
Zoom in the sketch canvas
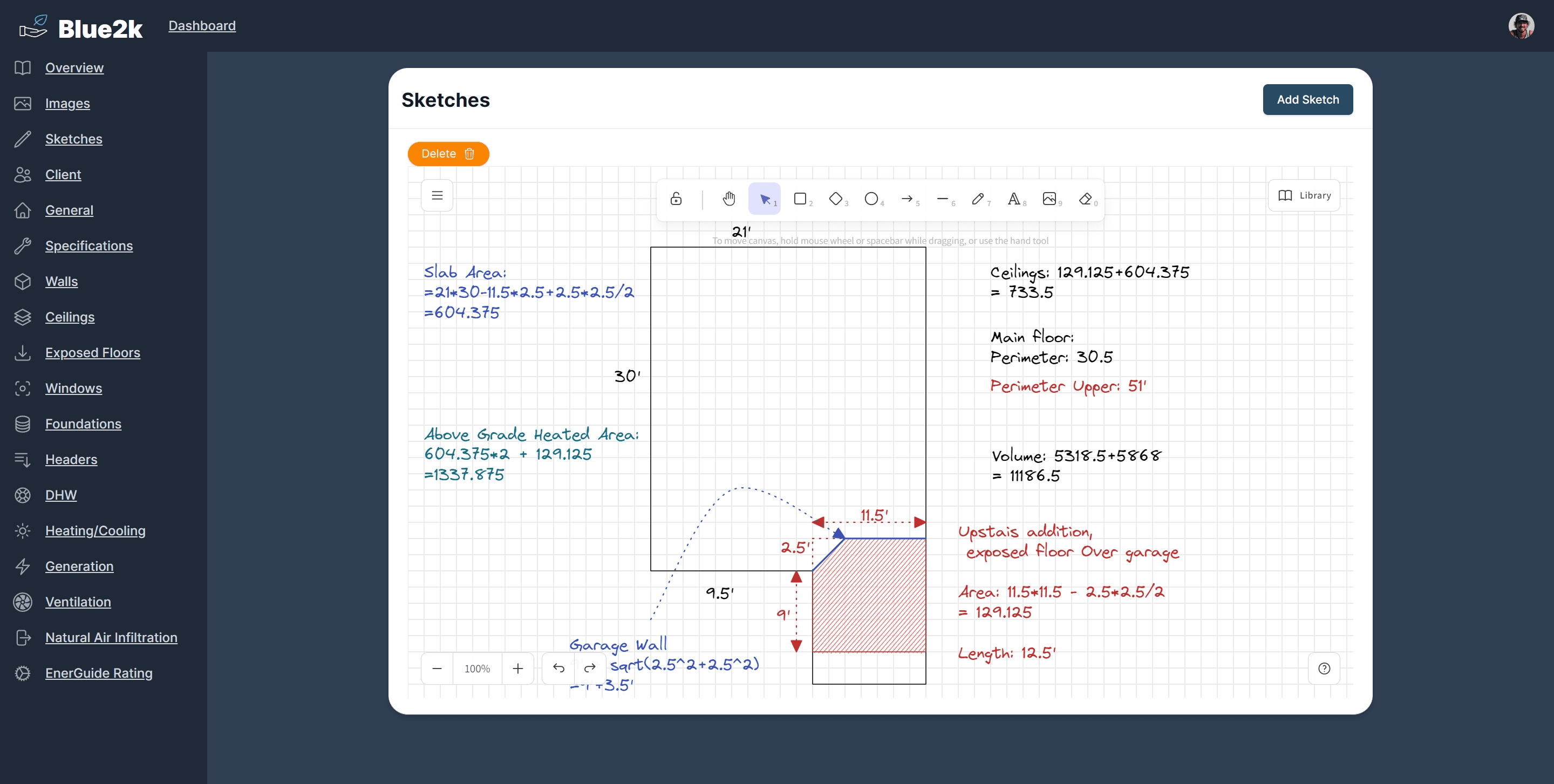pyautogui.click(x=517, y=668)
